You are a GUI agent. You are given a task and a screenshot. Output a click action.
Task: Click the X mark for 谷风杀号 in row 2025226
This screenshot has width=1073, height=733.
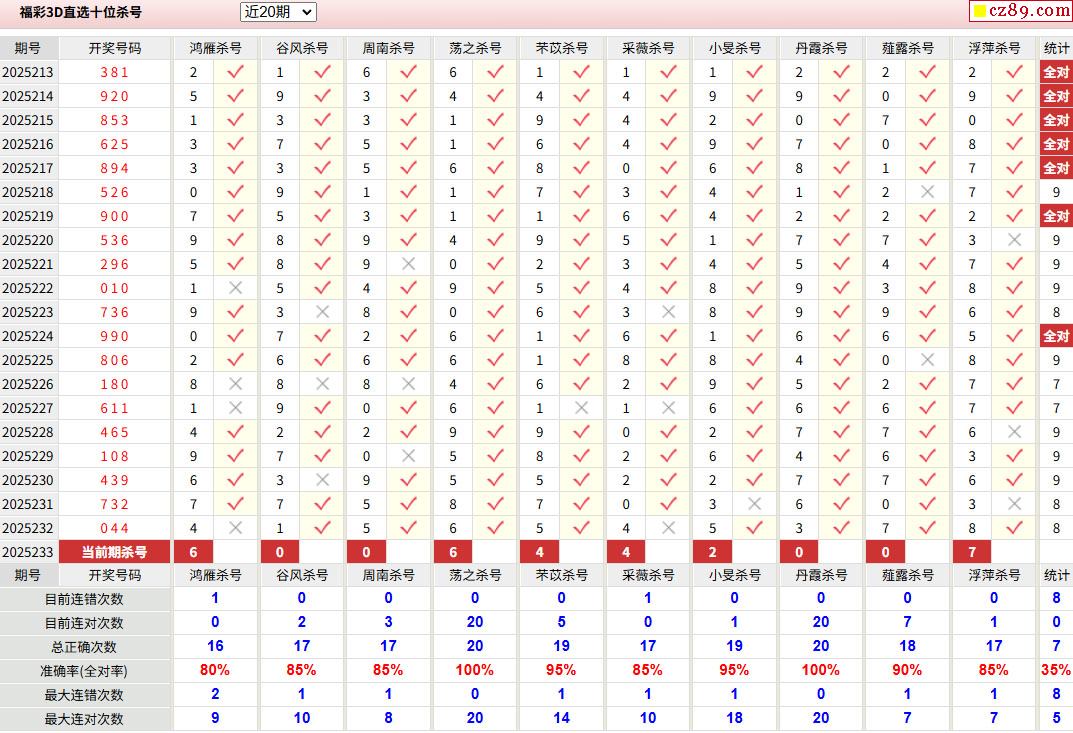(322, 384)
